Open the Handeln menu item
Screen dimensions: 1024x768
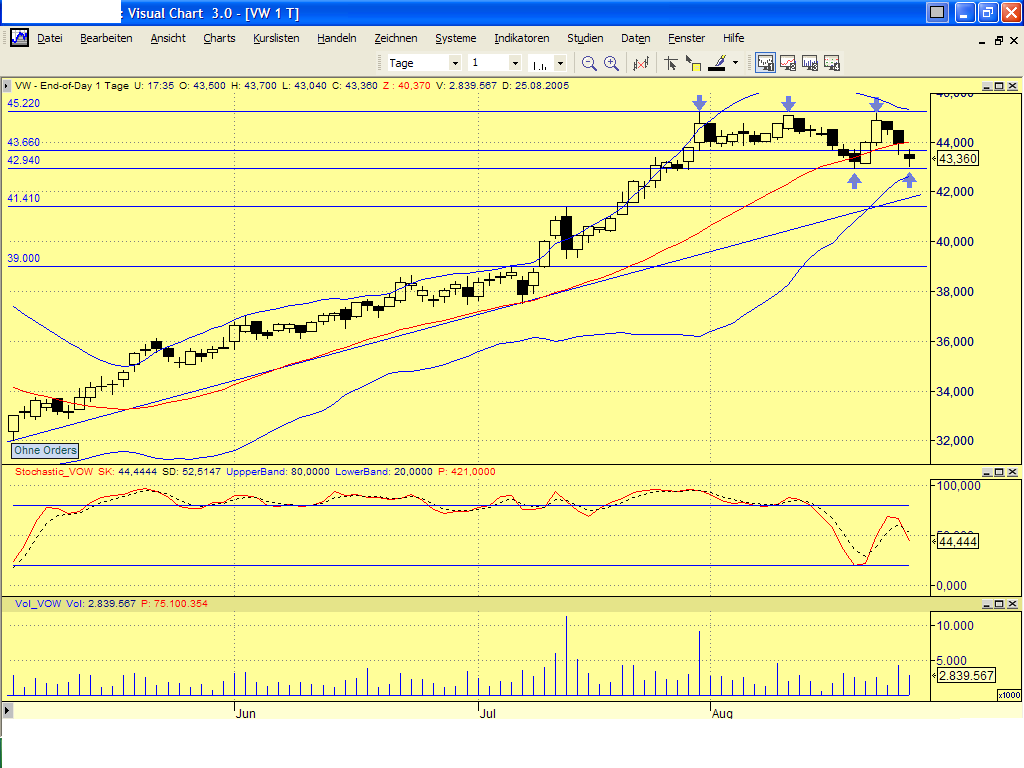336,38
